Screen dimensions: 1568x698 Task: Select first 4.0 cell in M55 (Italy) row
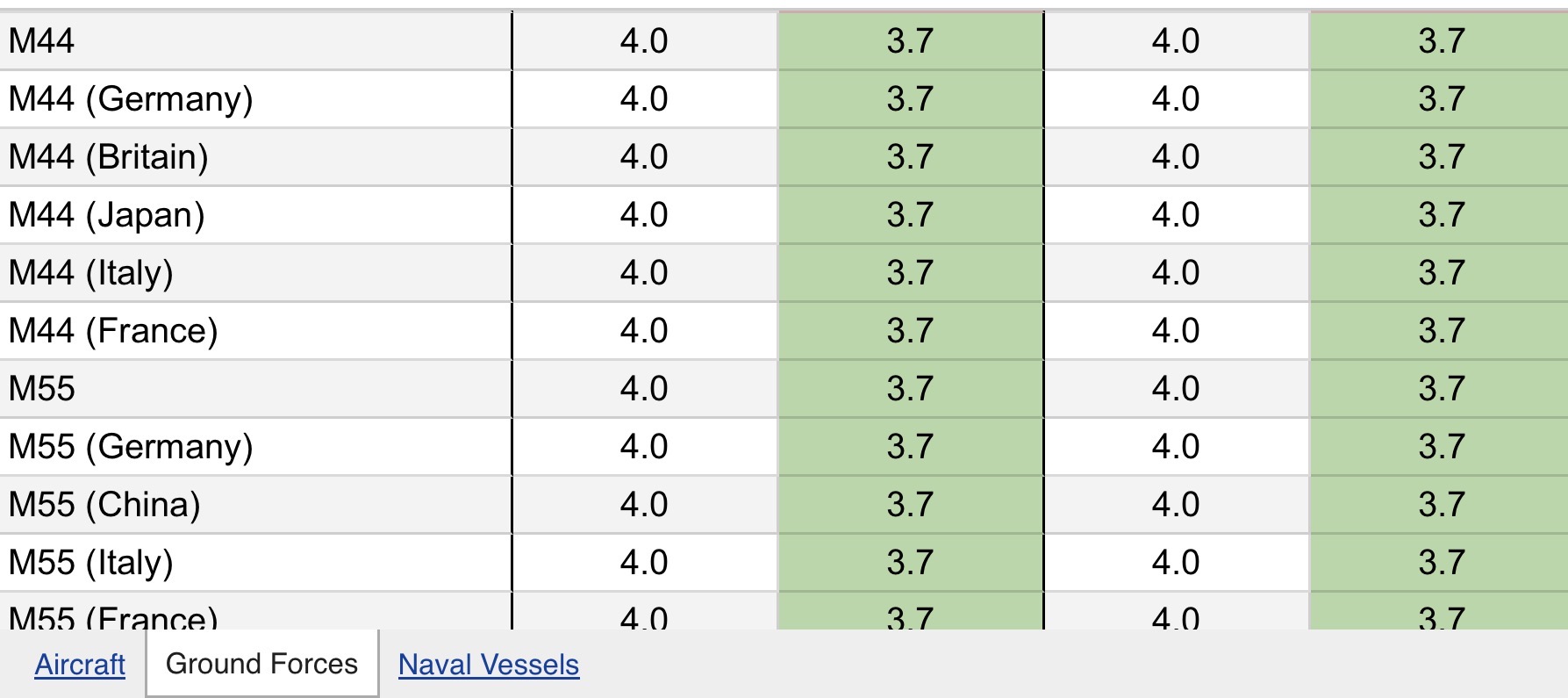click(x=644, y=563)
